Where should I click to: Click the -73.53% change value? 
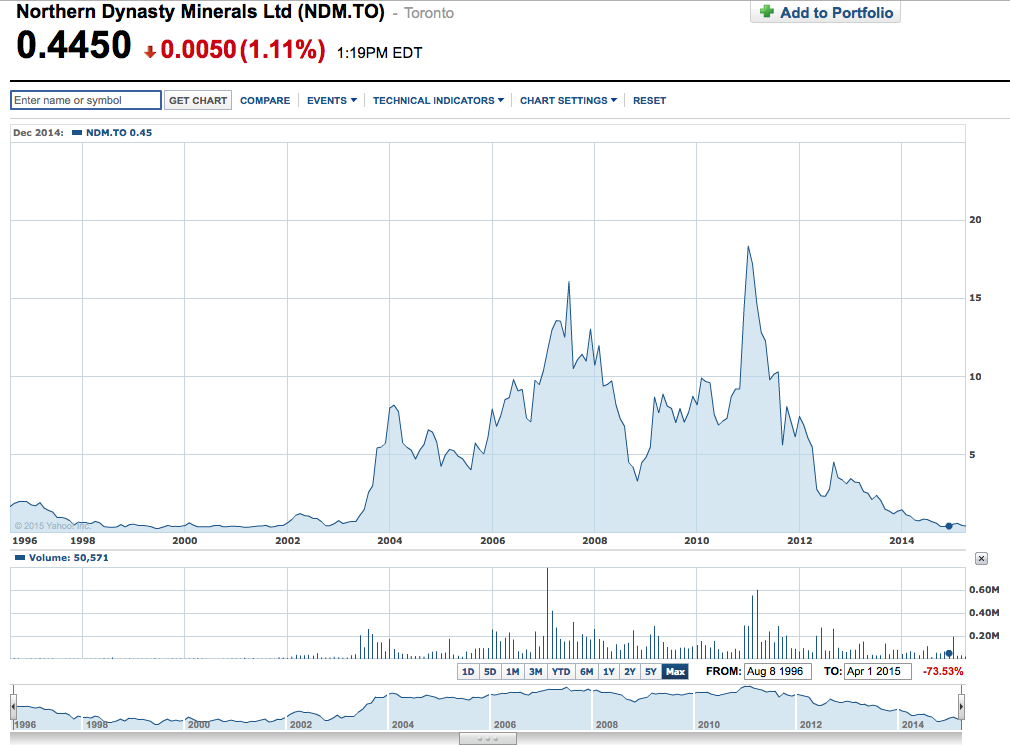[x=943, y=672]
